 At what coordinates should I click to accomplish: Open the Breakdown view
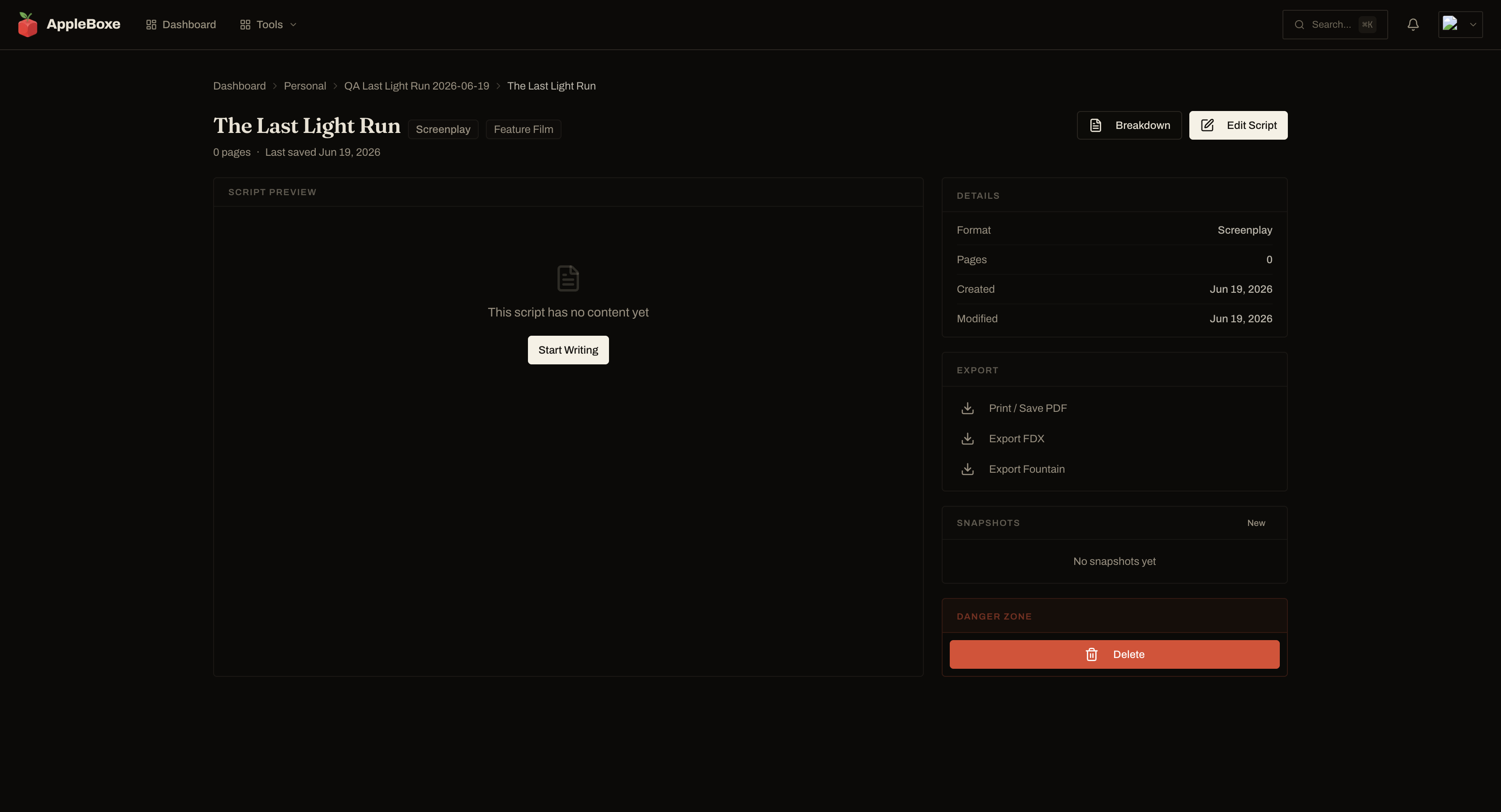tap(1129, 125)
